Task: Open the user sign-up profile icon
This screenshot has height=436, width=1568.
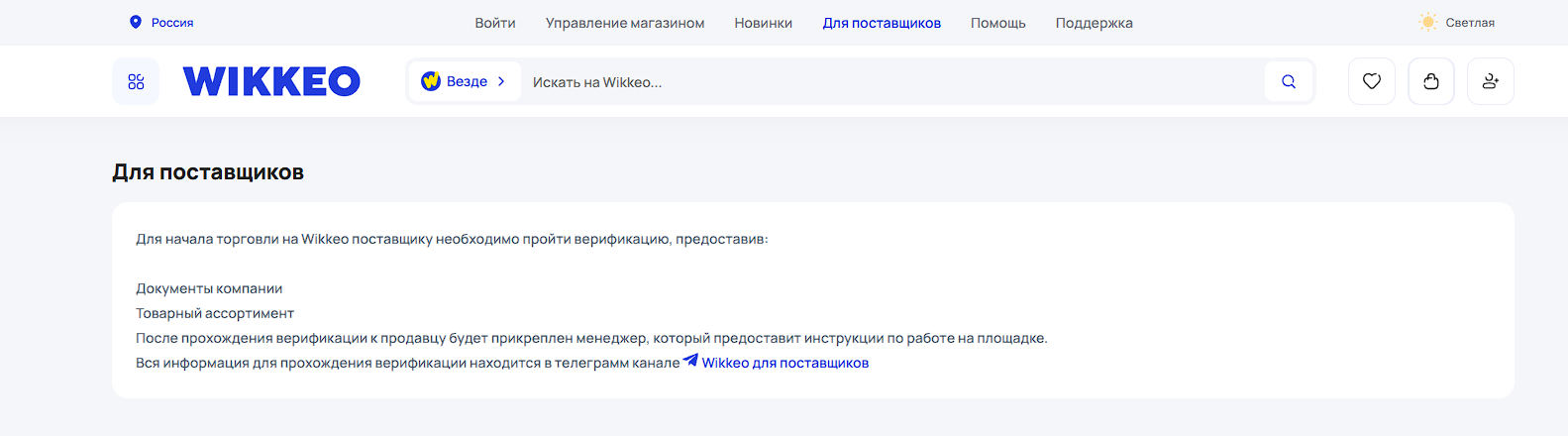Action: click(1491, 81)
